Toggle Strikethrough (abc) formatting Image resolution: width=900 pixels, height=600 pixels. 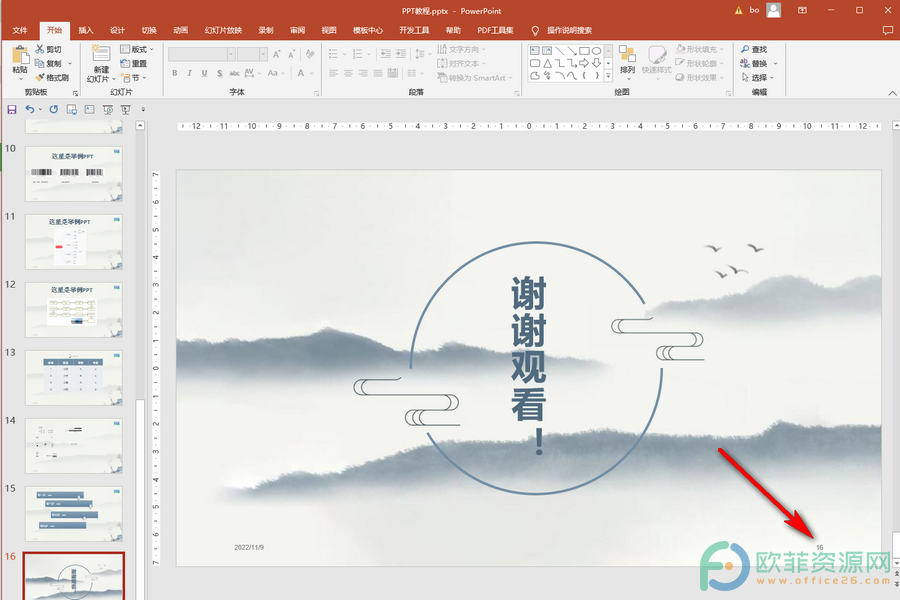pos(234,73)
